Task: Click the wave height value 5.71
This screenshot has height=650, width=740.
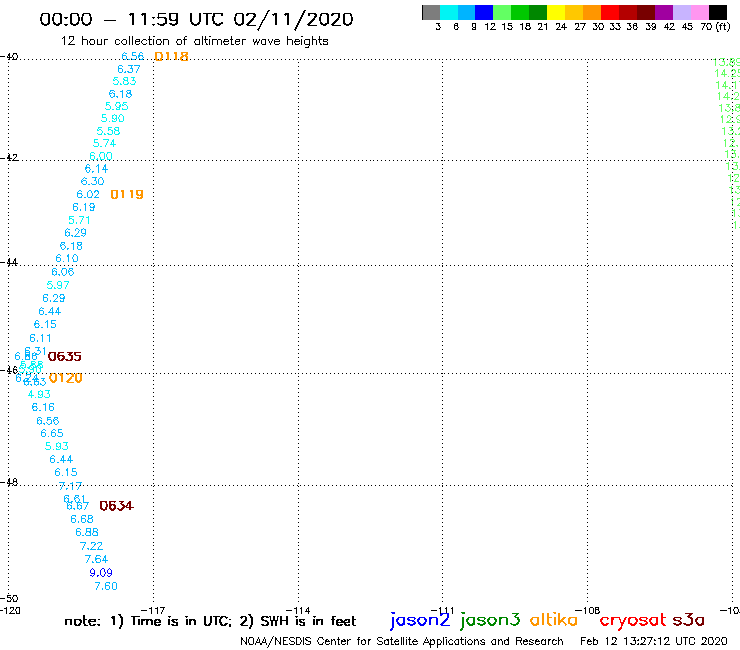Action: 79,220
